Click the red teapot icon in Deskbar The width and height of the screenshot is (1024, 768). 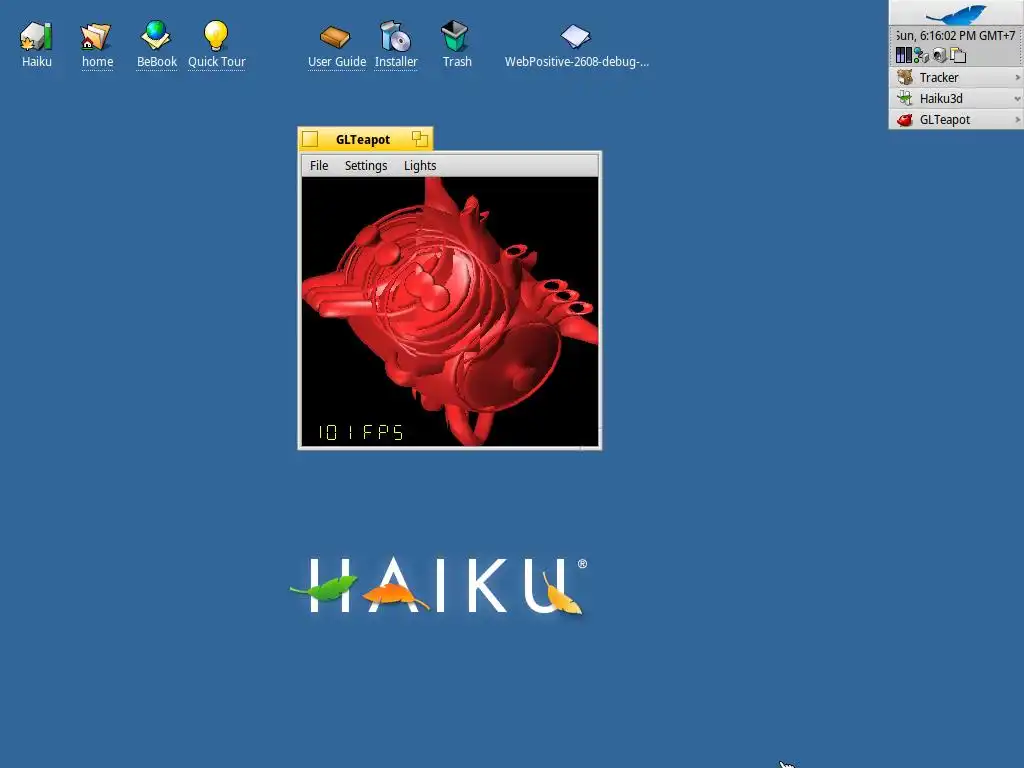click(x=904, y=120)
